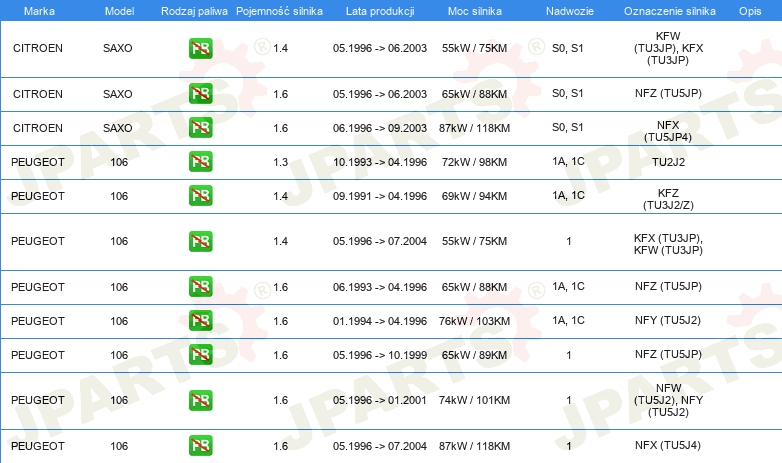
Task: Click body code 1A, 1C in TU2J2 row
Action: pos(568,161)
